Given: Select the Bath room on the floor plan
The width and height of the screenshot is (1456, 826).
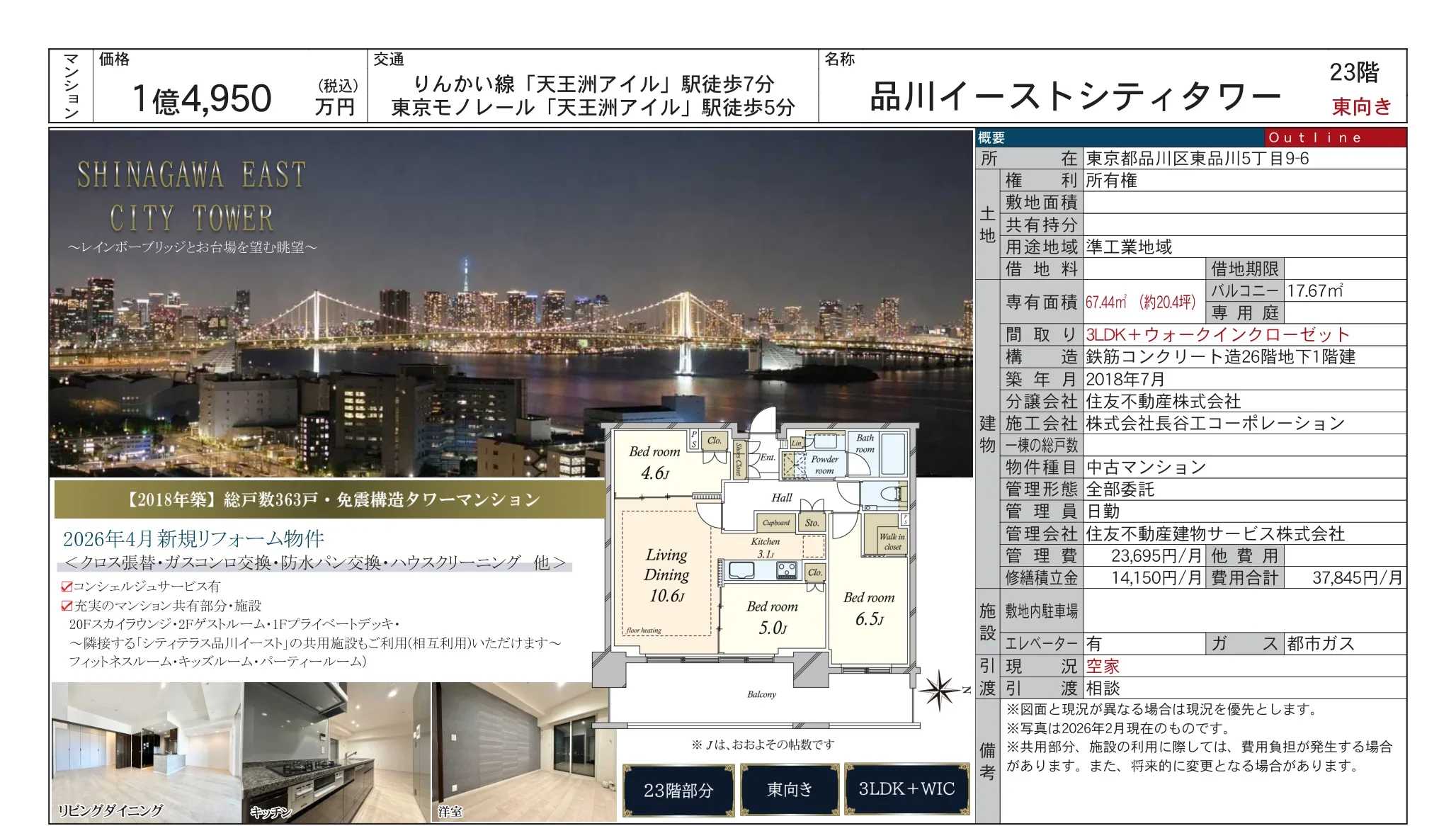Looking at the screenshot, I should click(865, 443).
